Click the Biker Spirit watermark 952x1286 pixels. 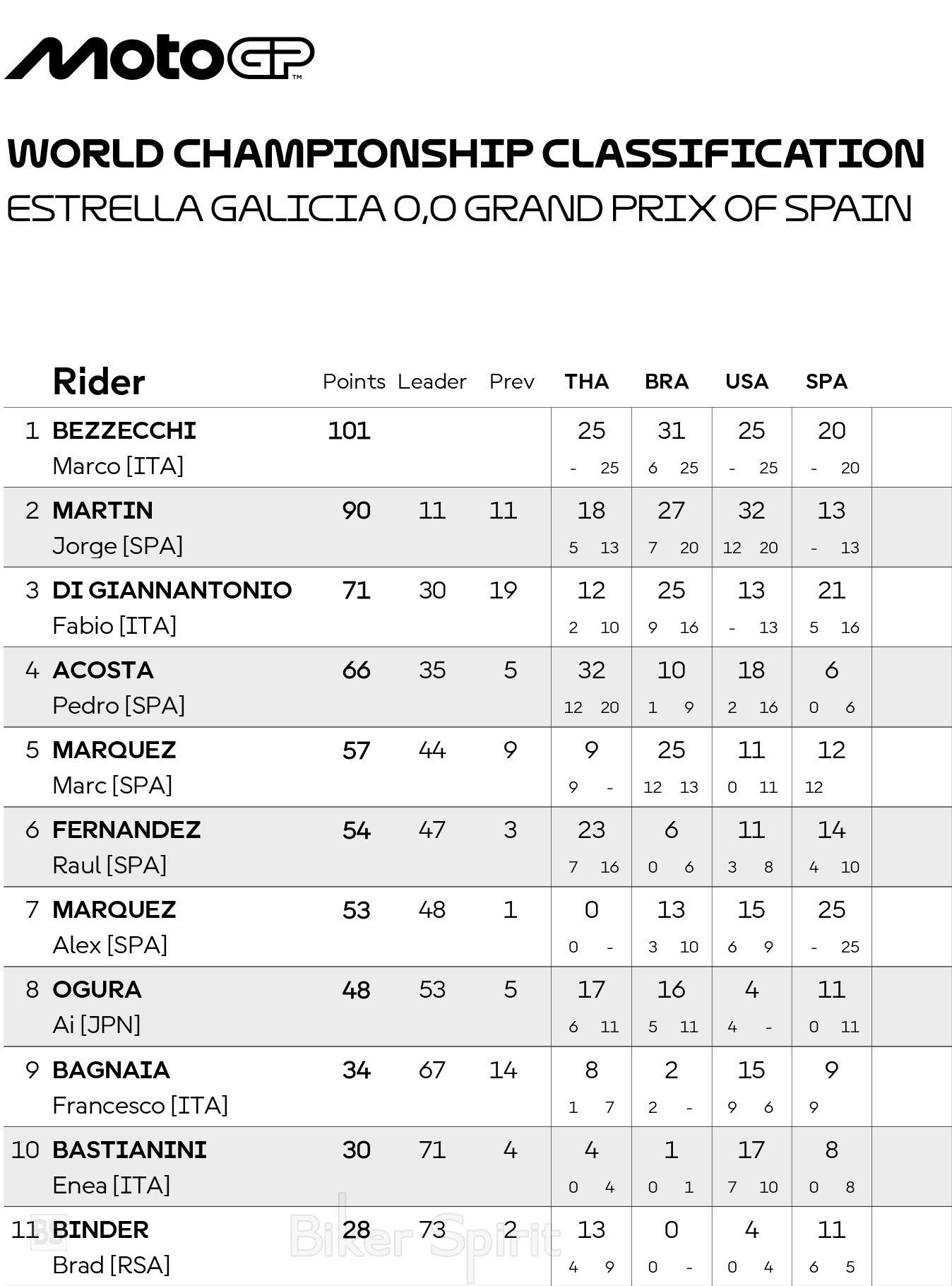(x=424, y=1238)
